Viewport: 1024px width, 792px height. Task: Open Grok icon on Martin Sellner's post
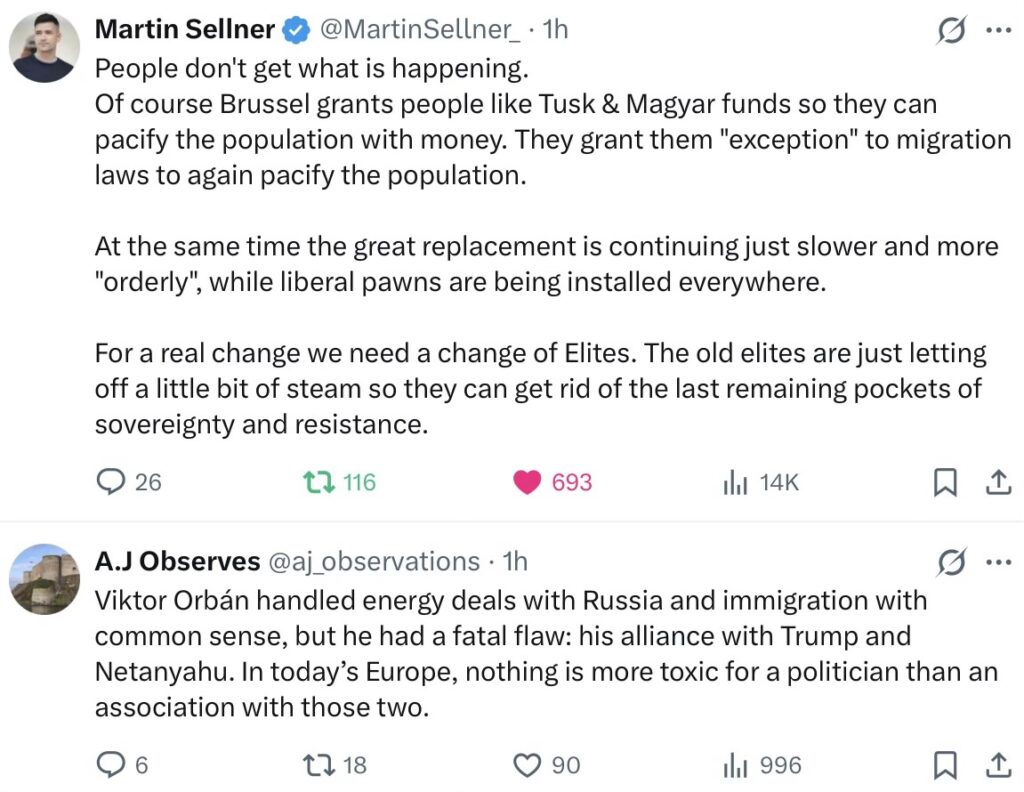click(x=949, y=31)
